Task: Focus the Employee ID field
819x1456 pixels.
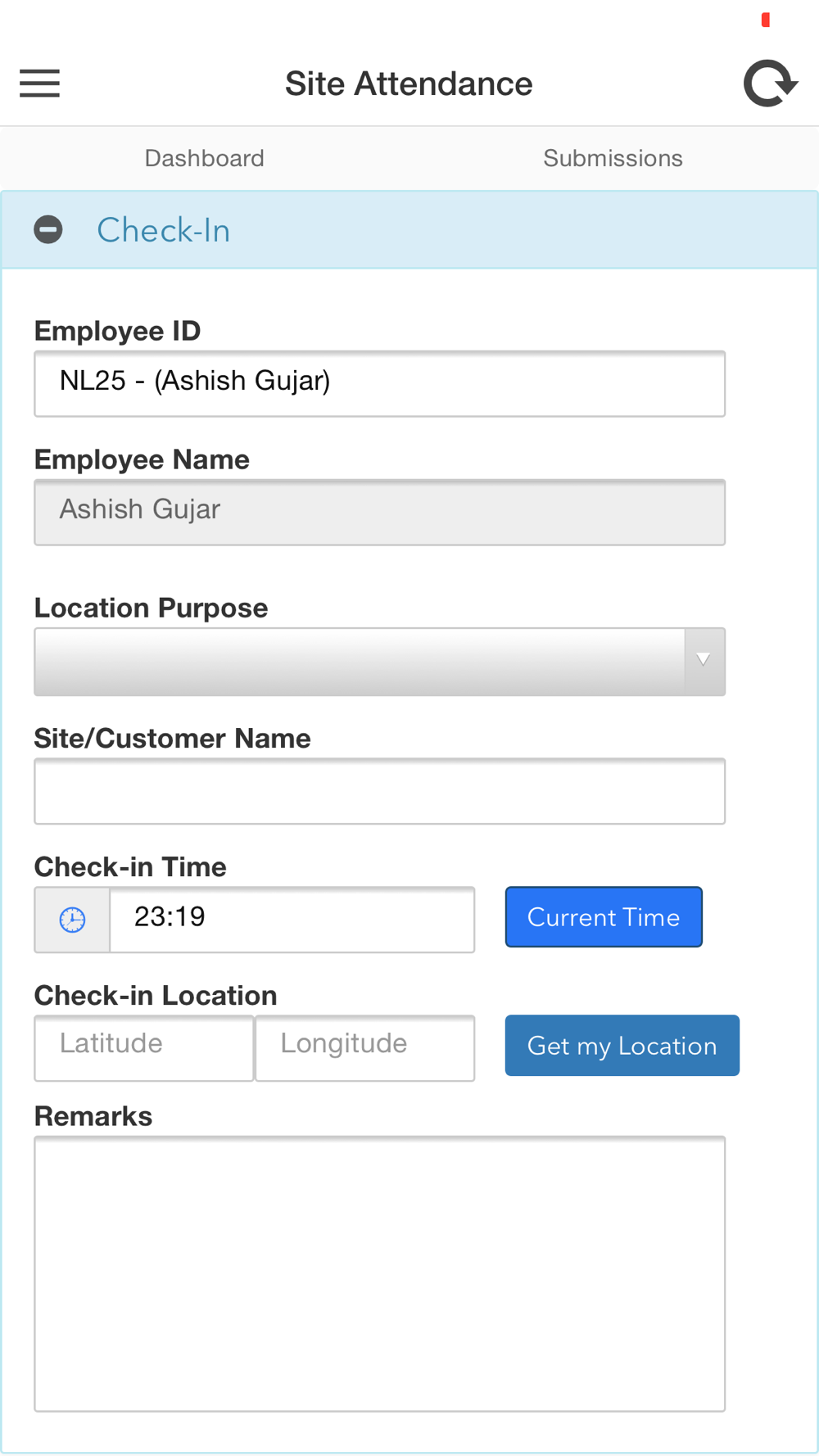Action: click(379, 384)
